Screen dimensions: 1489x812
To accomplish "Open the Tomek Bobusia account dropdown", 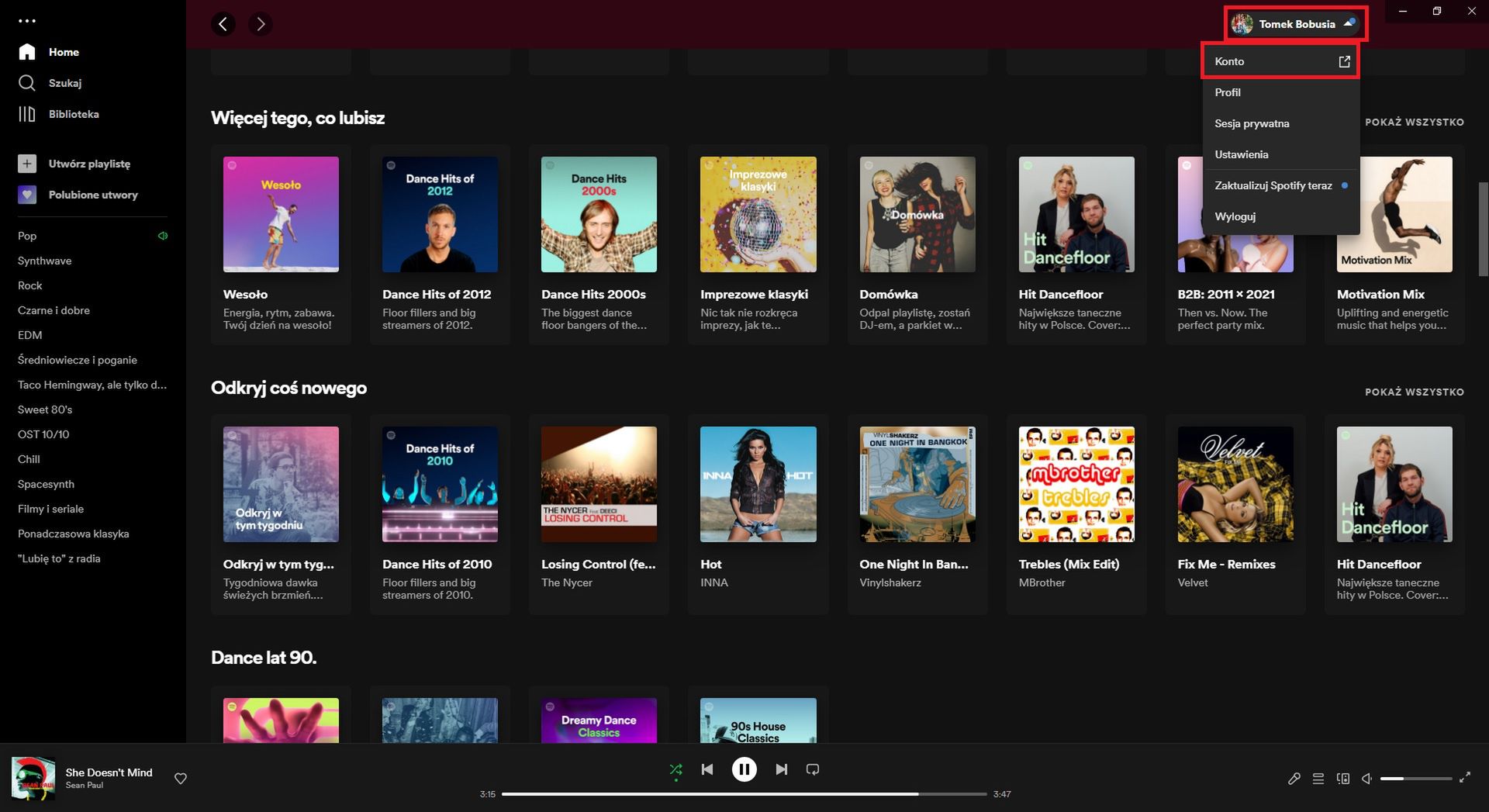I will pyautogui.click(x=1294, y=23).
